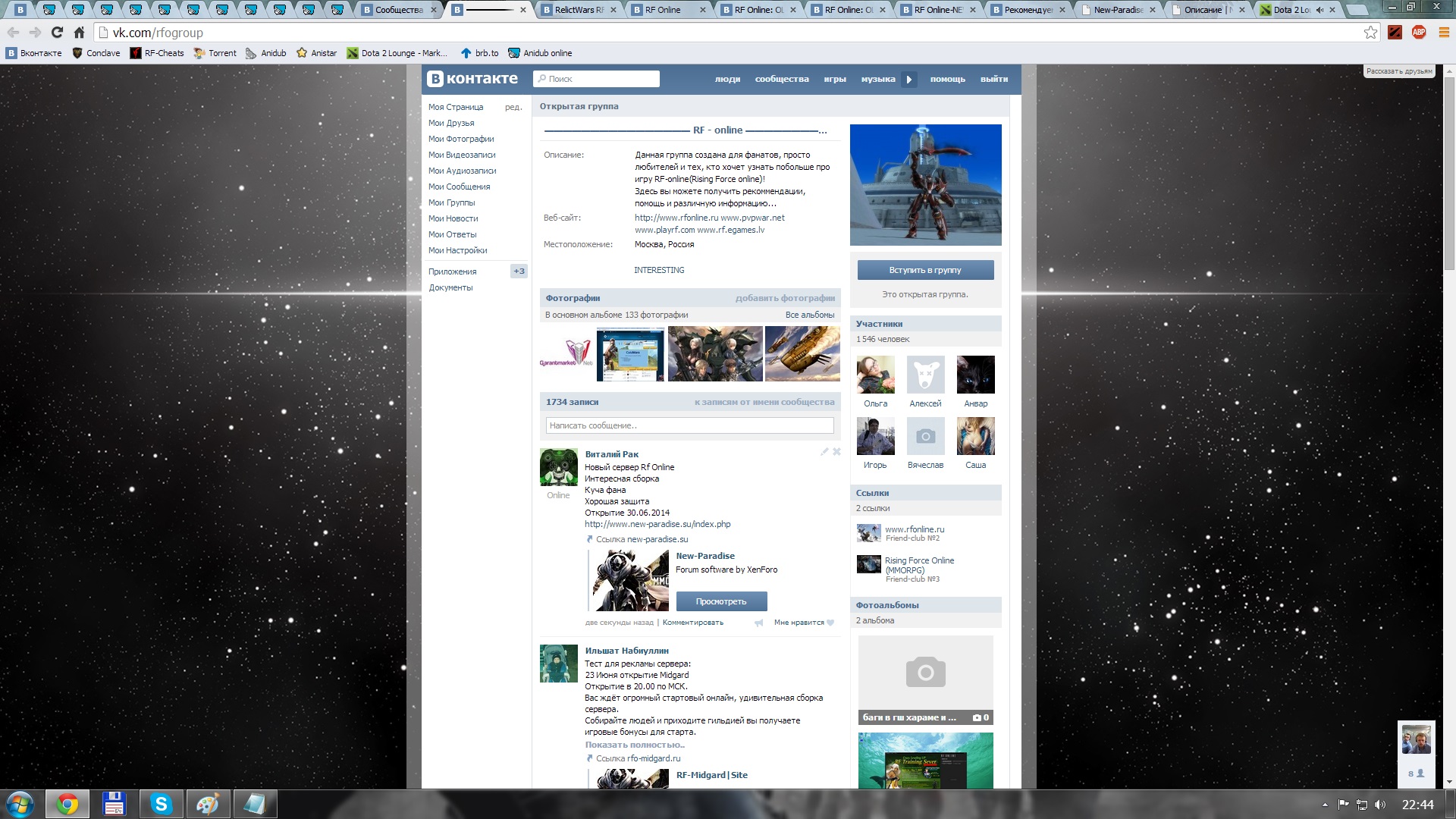Screen dimensions: 1456x819
Task: Open the баги в гш хараме photo album
Action: 925,679
